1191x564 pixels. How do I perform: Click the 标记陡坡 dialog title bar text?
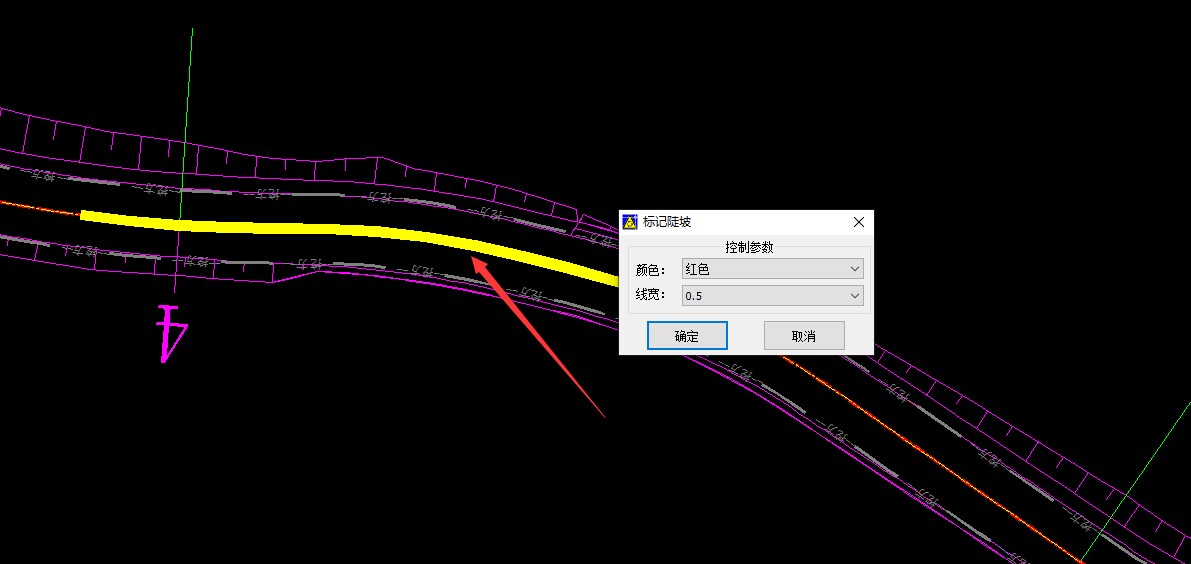667,222
